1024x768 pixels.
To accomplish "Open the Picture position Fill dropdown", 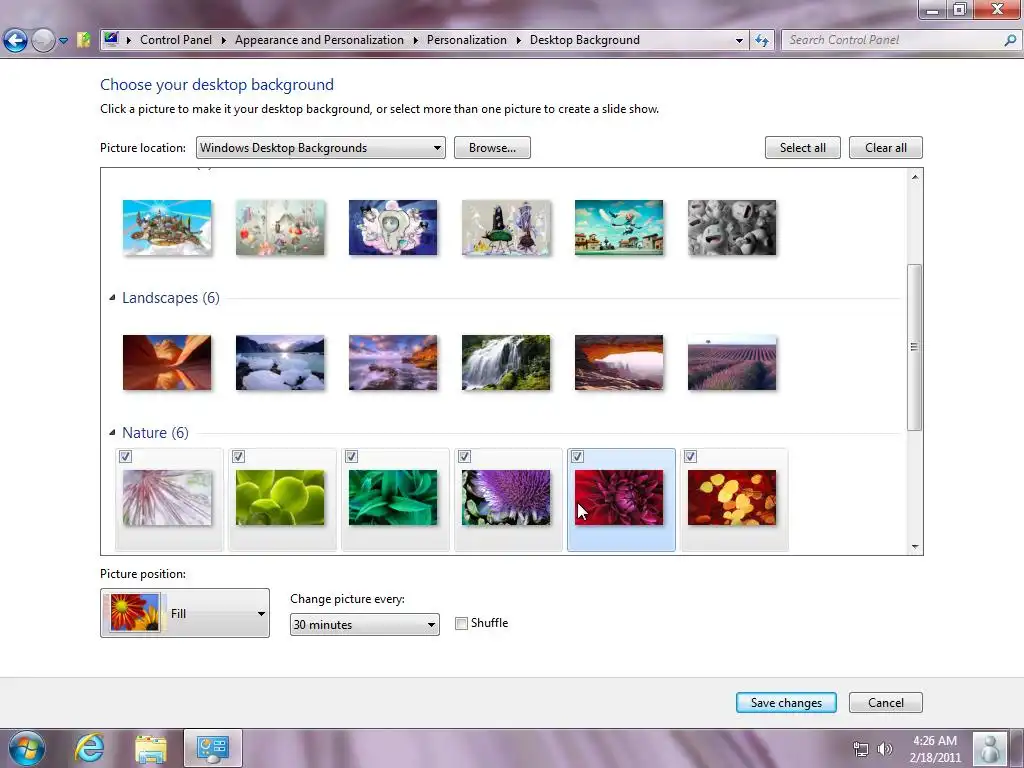I will click(x=185, y=613).
